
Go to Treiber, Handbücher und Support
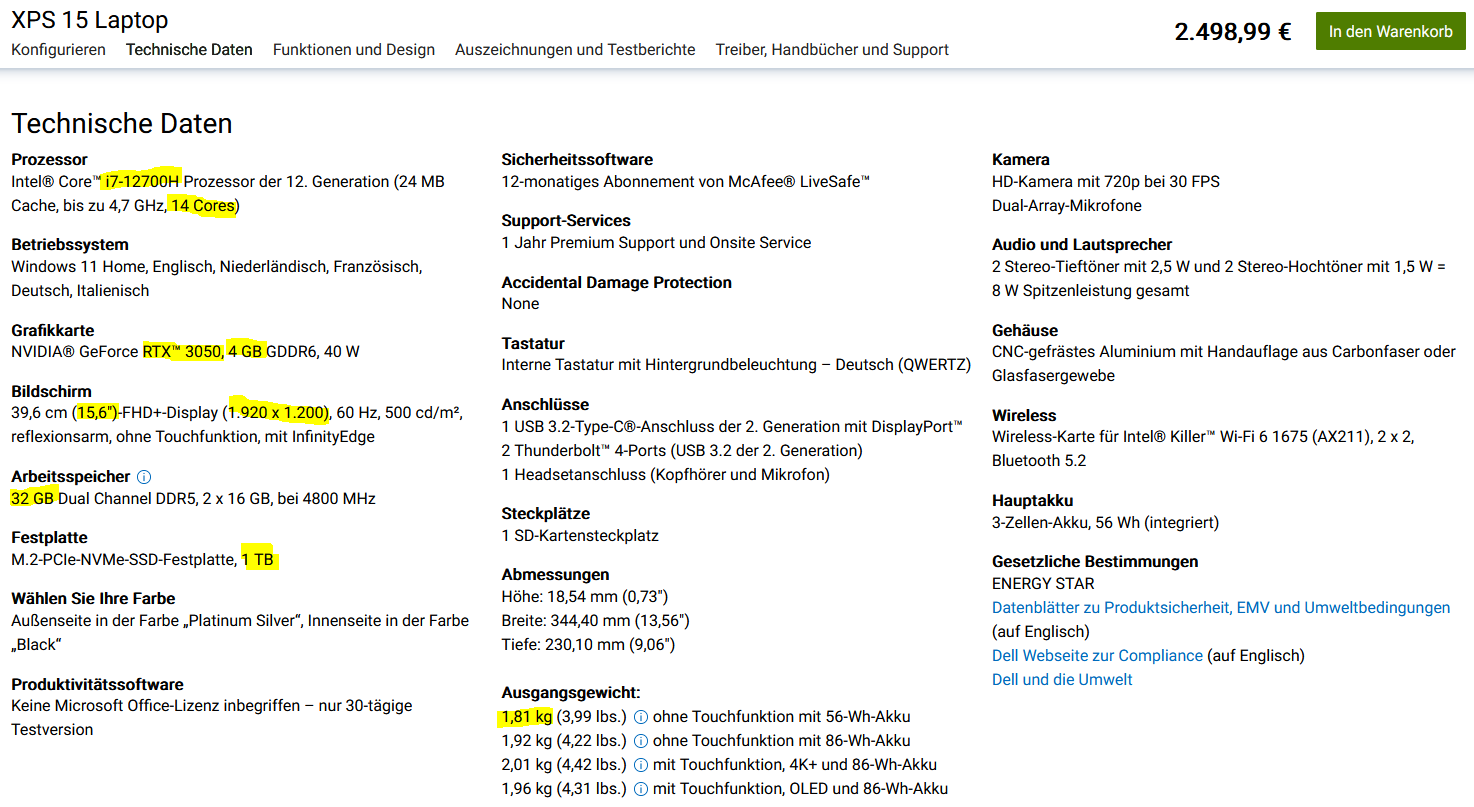(832, 49)
